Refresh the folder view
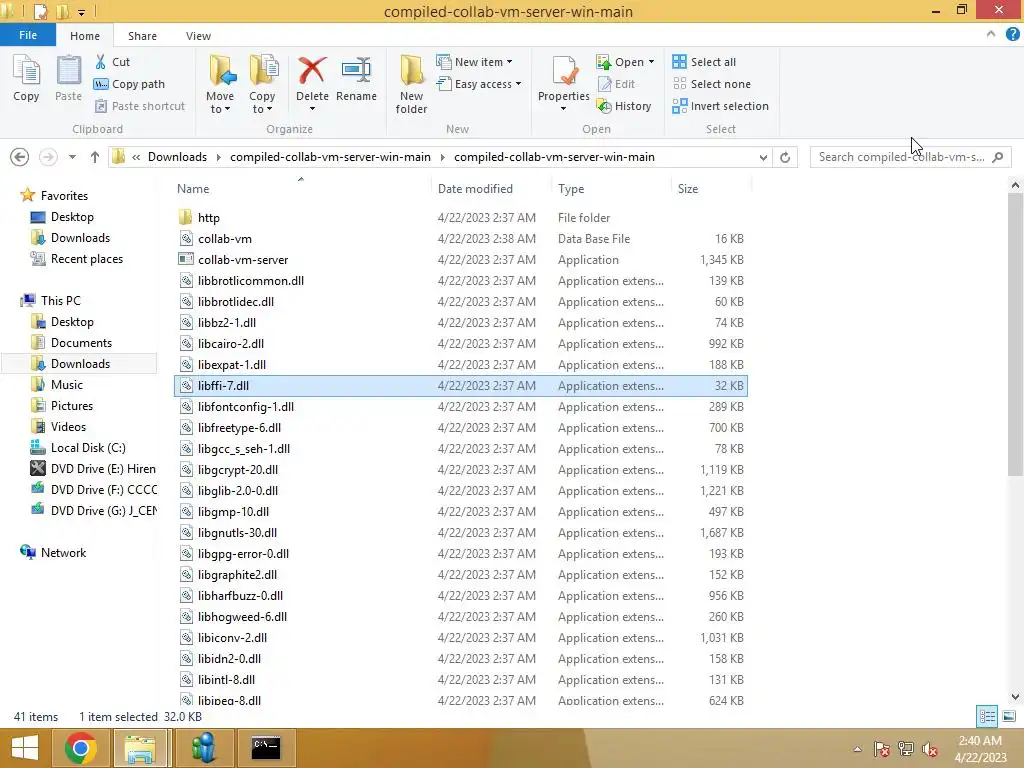The image size is (1024, 768). coord(785,157)
